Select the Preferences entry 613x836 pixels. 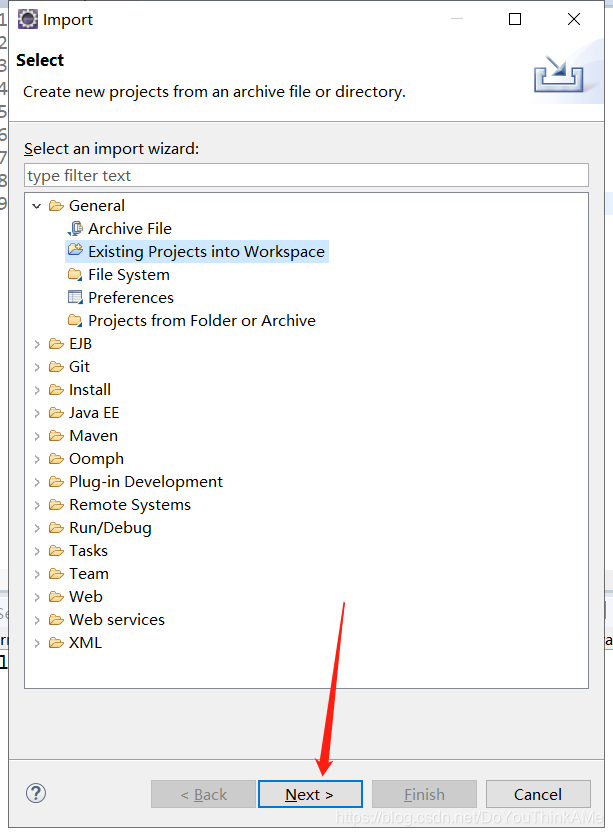tap(131, 298)
